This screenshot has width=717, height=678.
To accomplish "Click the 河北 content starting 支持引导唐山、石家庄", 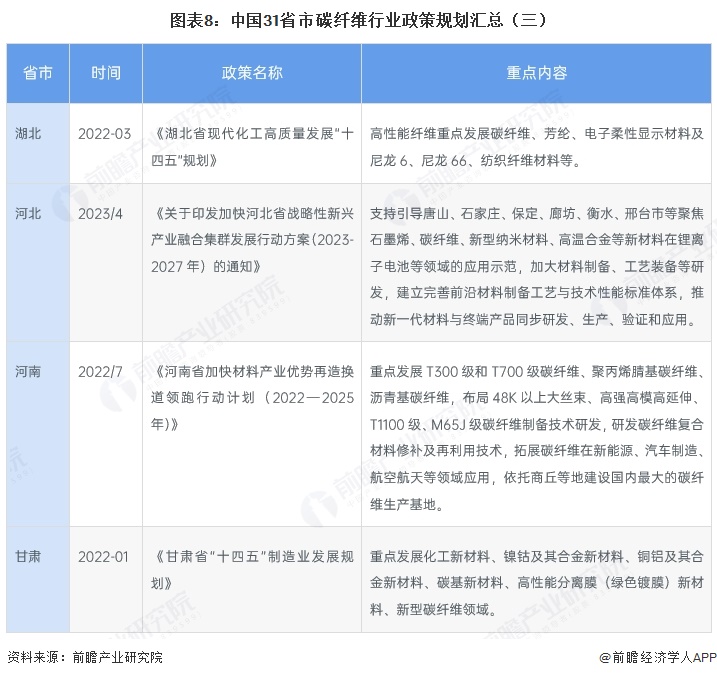I will pyautogui.click(x=537, y=267).
